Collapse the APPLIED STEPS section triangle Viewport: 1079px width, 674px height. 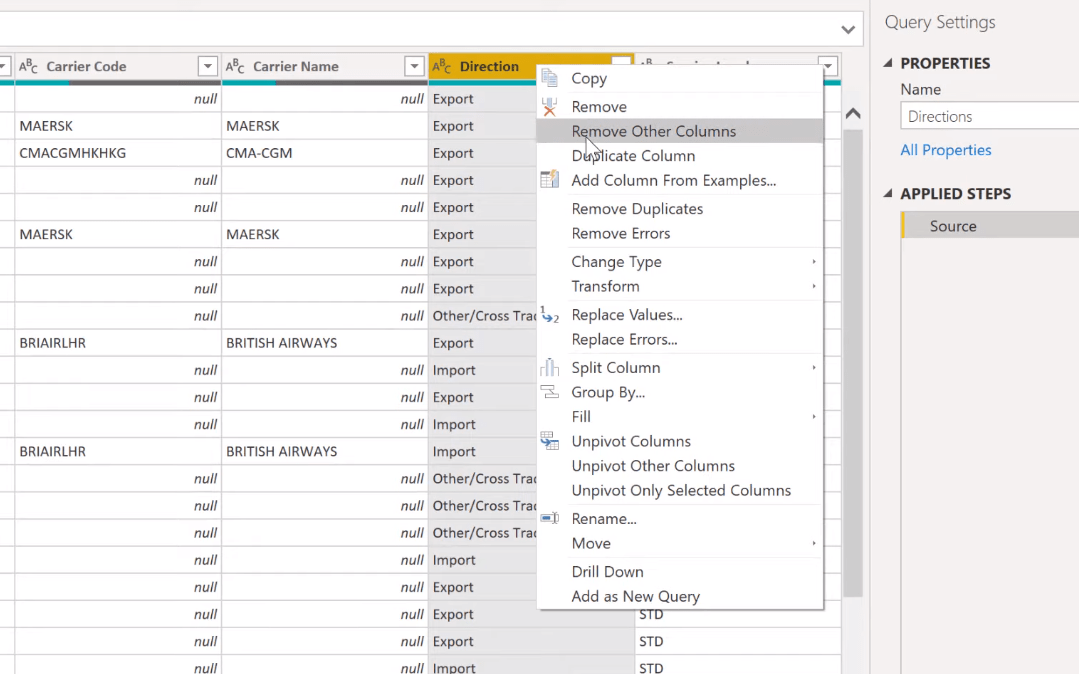pos(888,193)
